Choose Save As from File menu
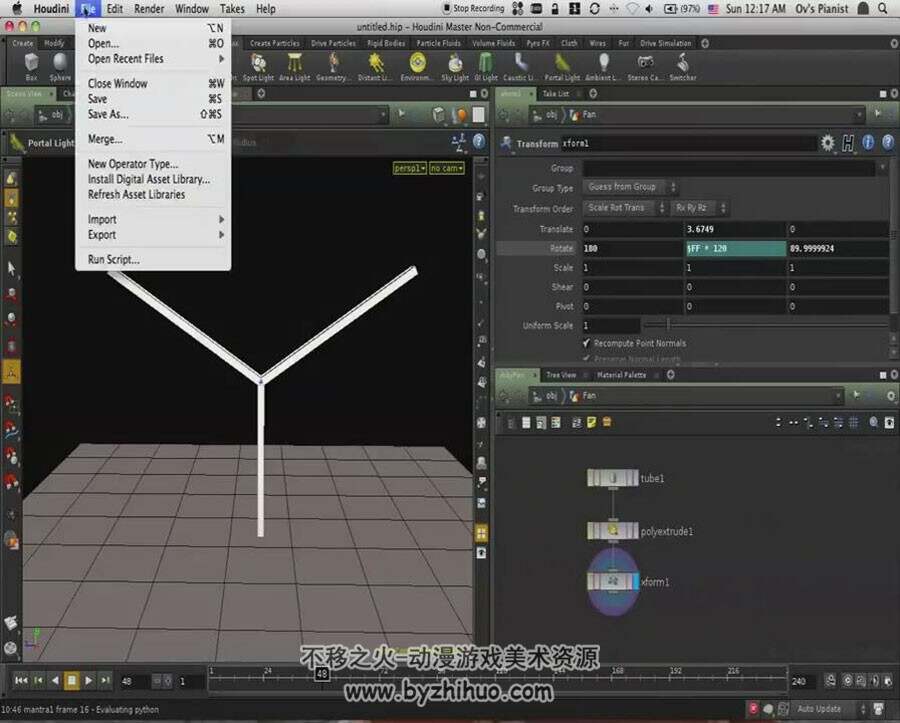This screenshot has width=900, height=723. pos(153,114)
